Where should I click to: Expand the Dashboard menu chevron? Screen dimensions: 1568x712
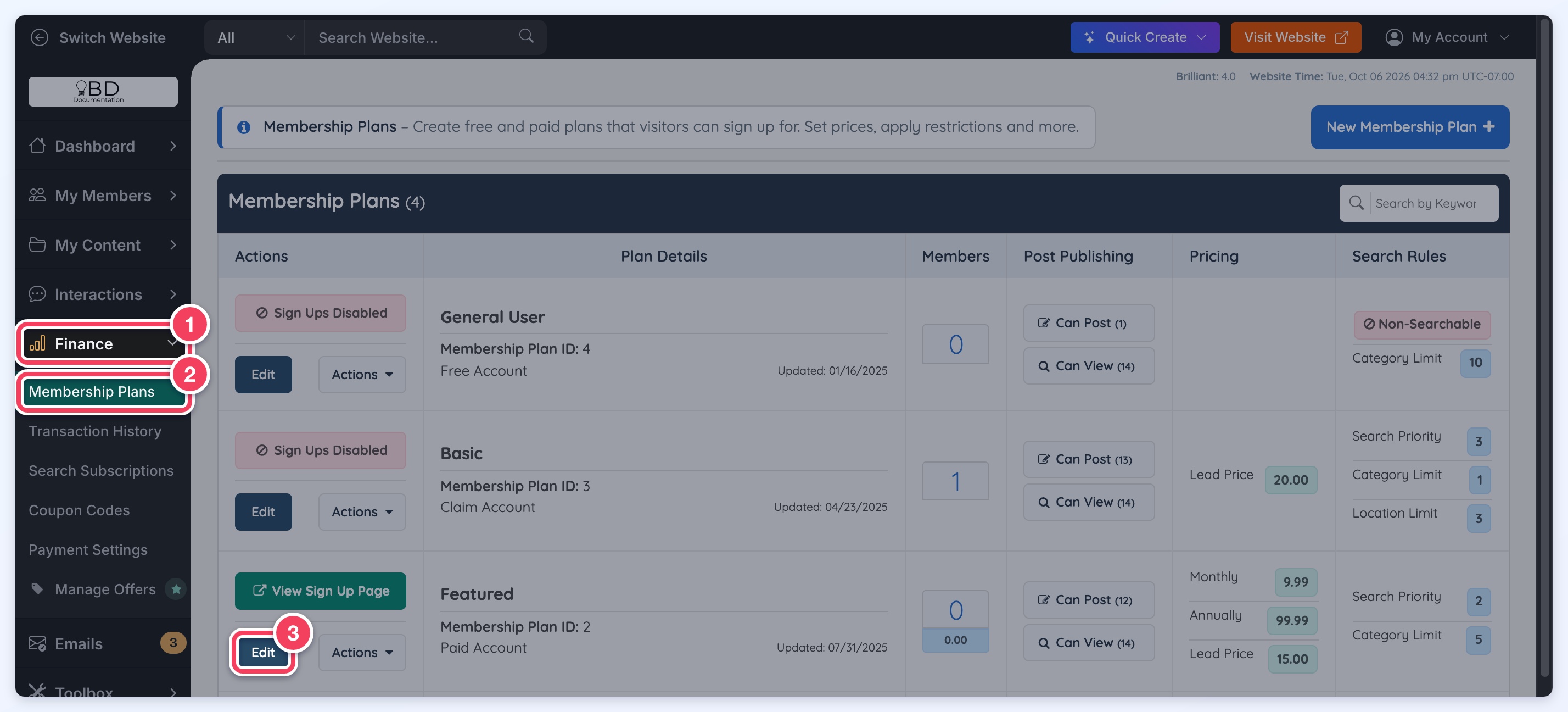pos(173,146)
